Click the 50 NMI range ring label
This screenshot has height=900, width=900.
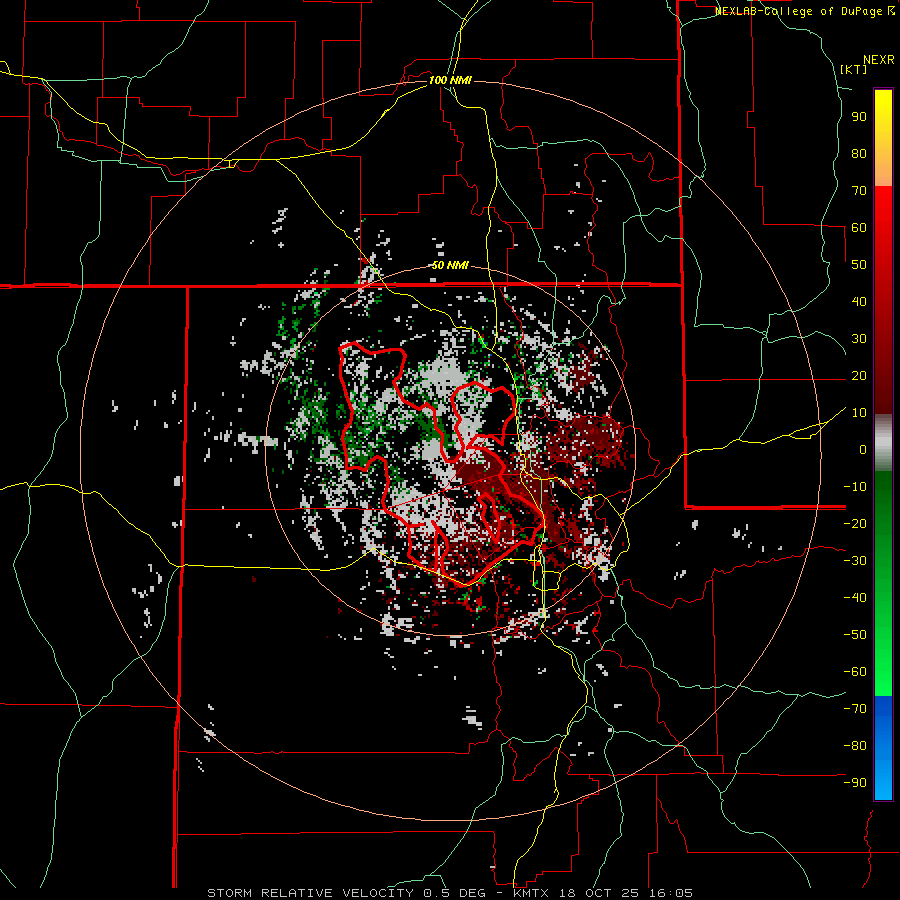pyautogui.click(x=450, y=265)
